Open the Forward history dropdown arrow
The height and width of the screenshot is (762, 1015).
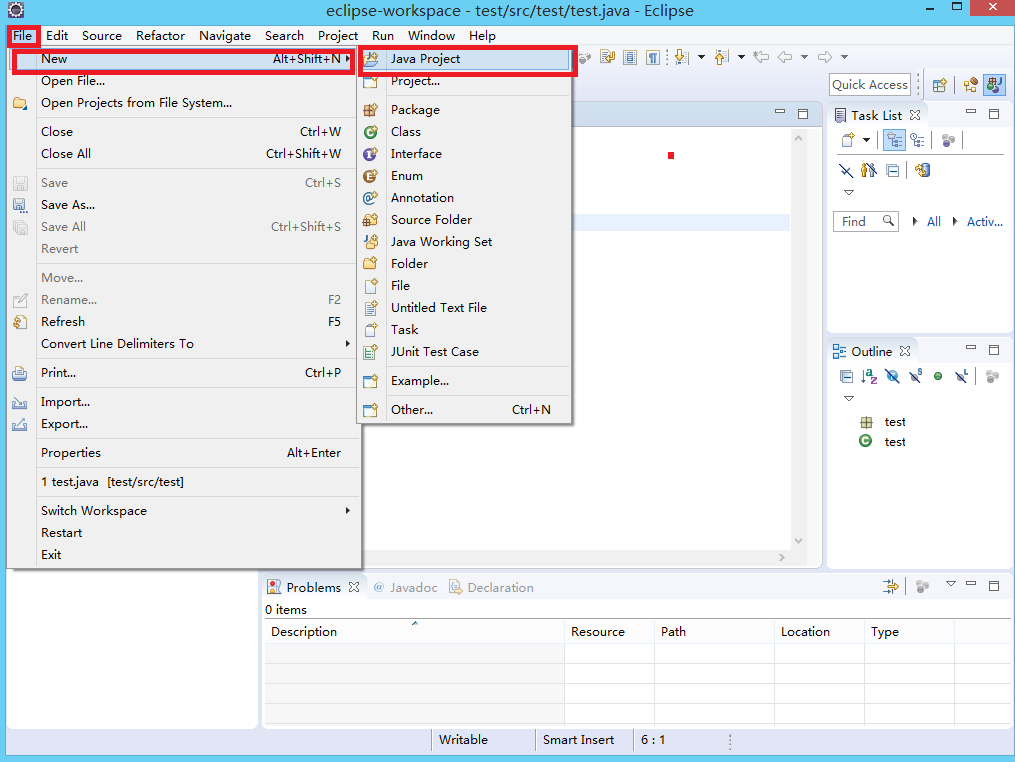coord(844,57)
